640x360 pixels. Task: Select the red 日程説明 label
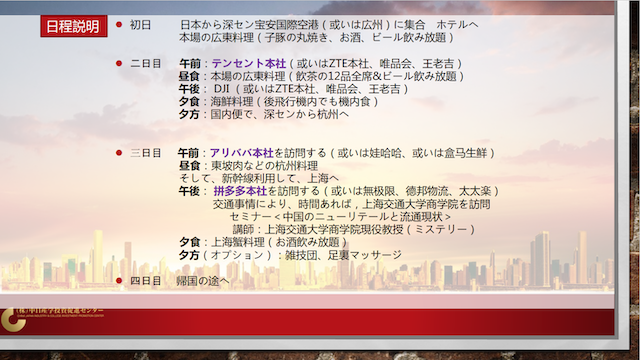pyautogui.click(x=74, y=26)
